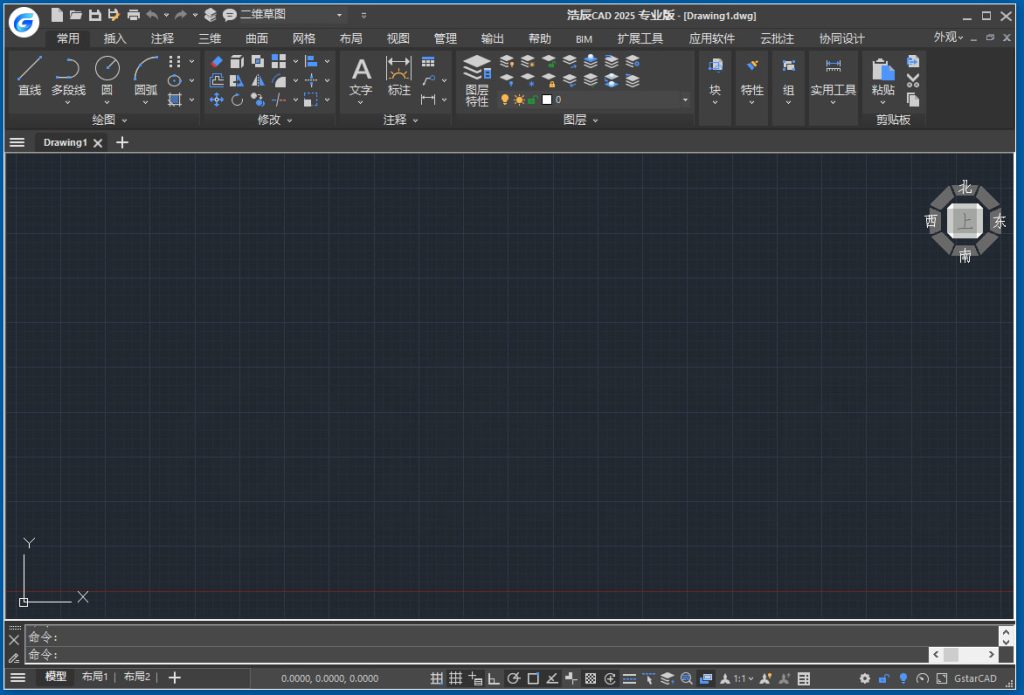Screen dimensions: 1024x695
Task: Expand the 注释 panel title
Action: click(400, 120)
